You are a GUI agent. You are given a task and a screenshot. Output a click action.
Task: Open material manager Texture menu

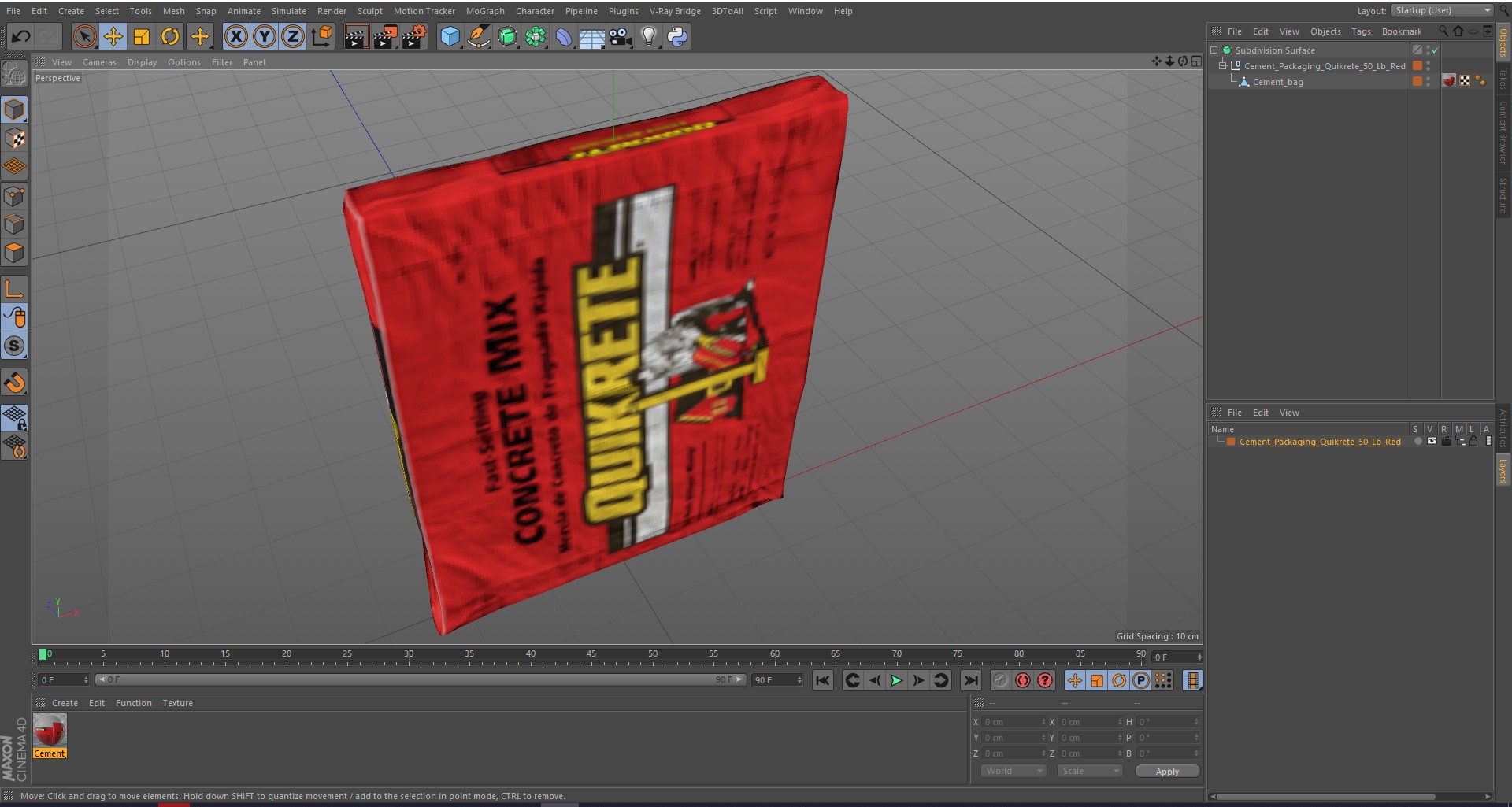177,703
